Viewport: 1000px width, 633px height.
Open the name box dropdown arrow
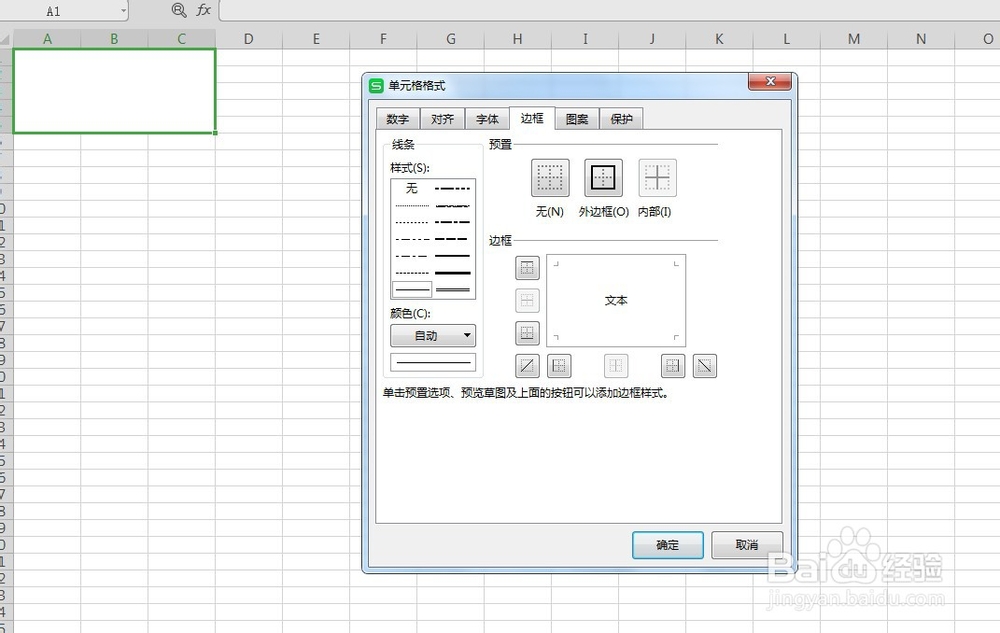point(123,11)
